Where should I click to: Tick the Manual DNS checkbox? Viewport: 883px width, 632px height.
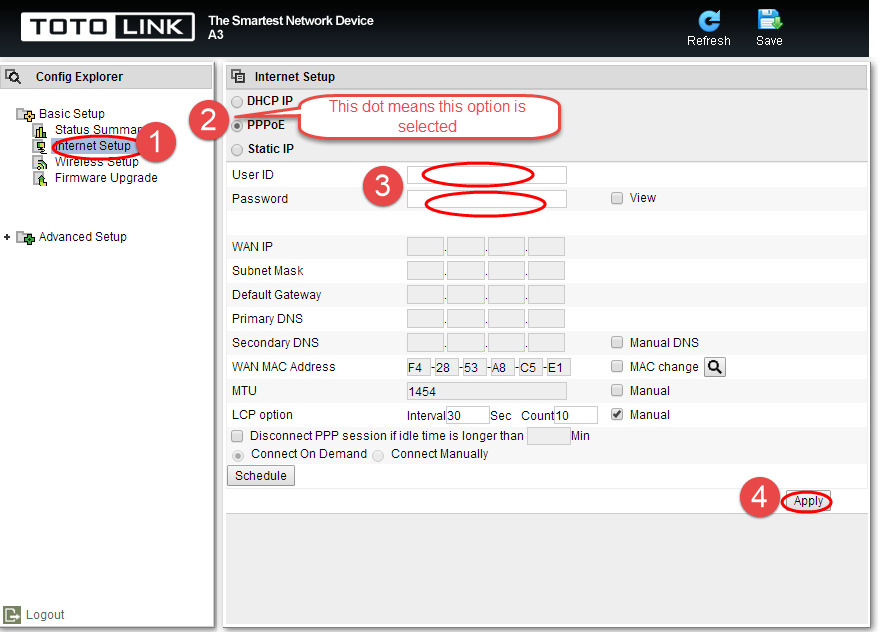617,342
